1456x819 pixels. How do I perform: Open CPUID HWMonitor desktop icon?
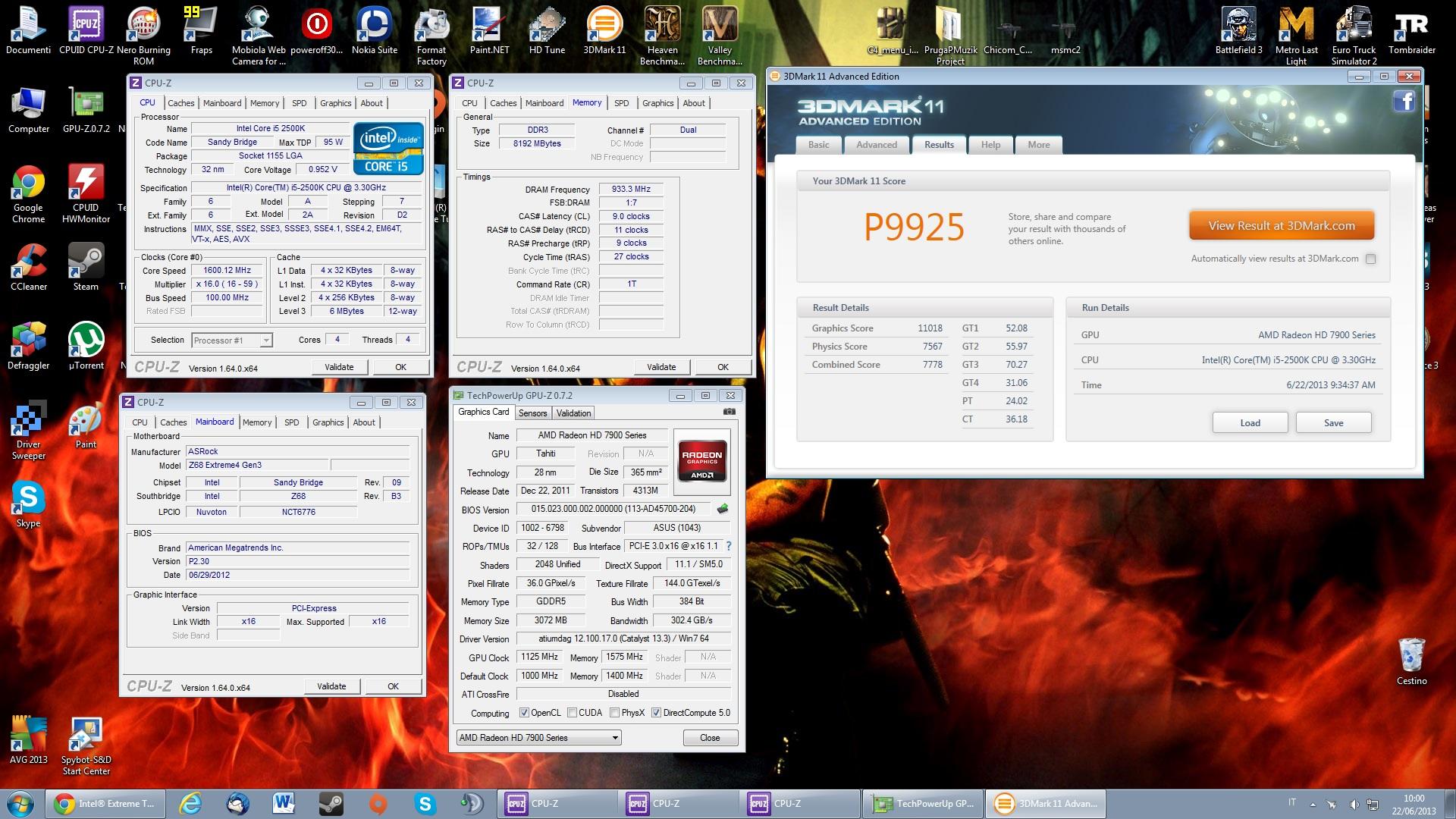click(86, 193)
